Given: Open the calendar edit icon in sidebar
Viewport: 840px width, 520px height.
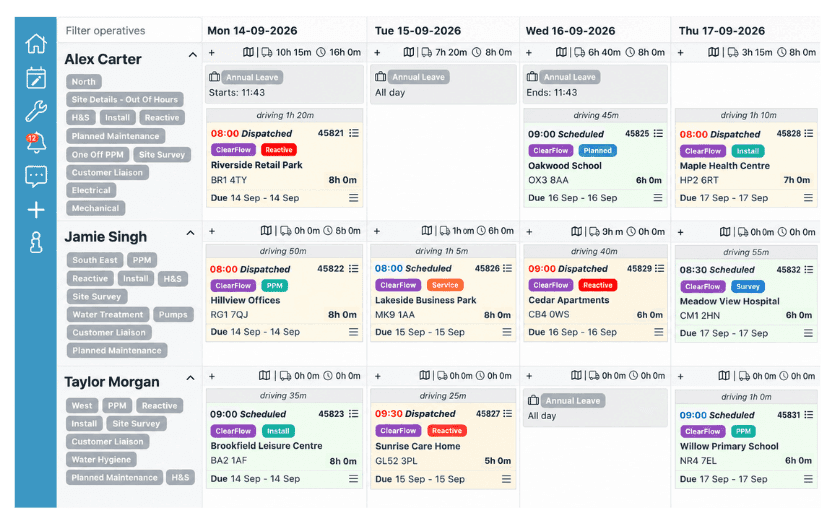Looking at the screenshot, I should point(36,78).
